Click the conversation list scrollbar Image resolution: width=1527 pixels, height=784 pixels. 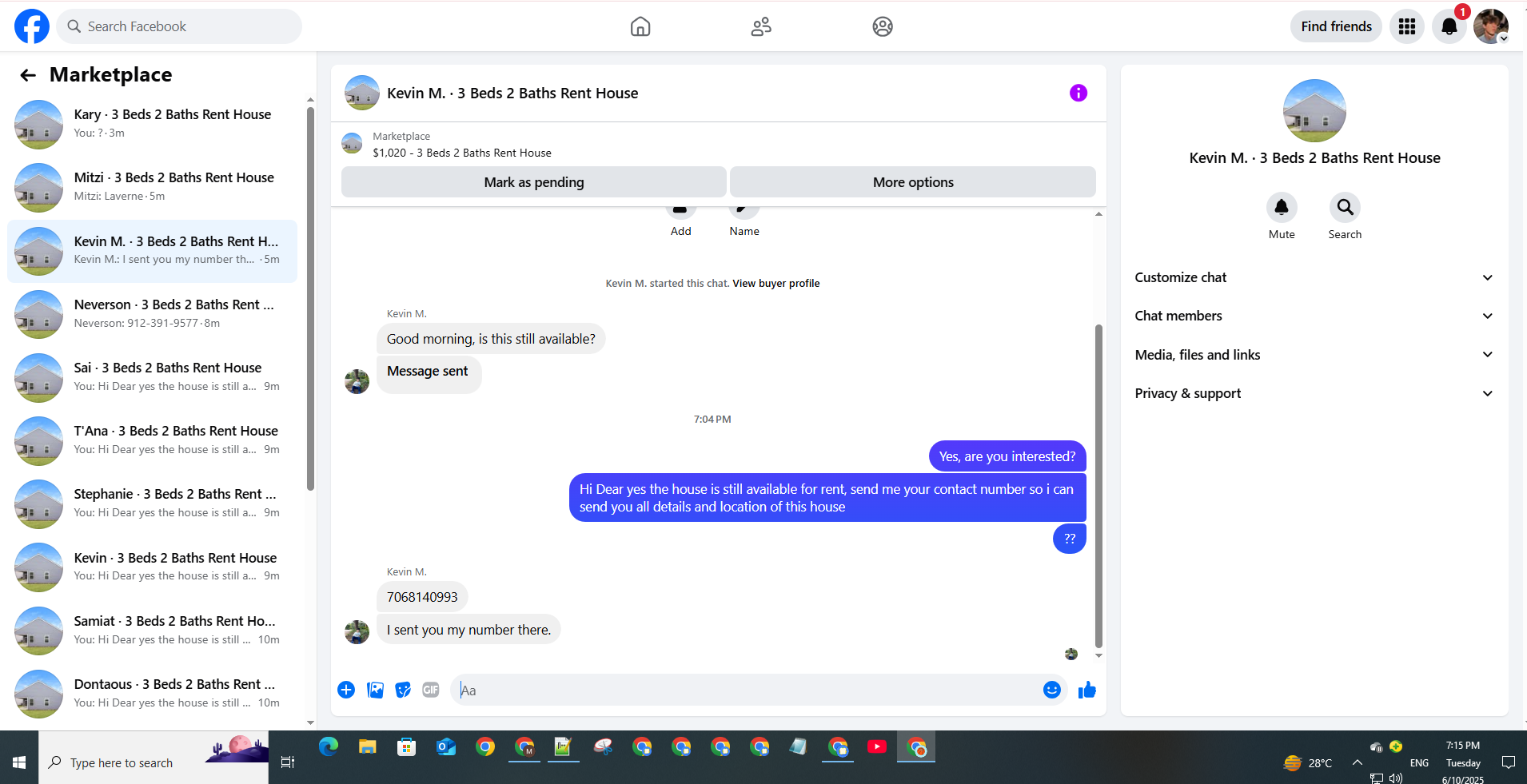(310, 299)
